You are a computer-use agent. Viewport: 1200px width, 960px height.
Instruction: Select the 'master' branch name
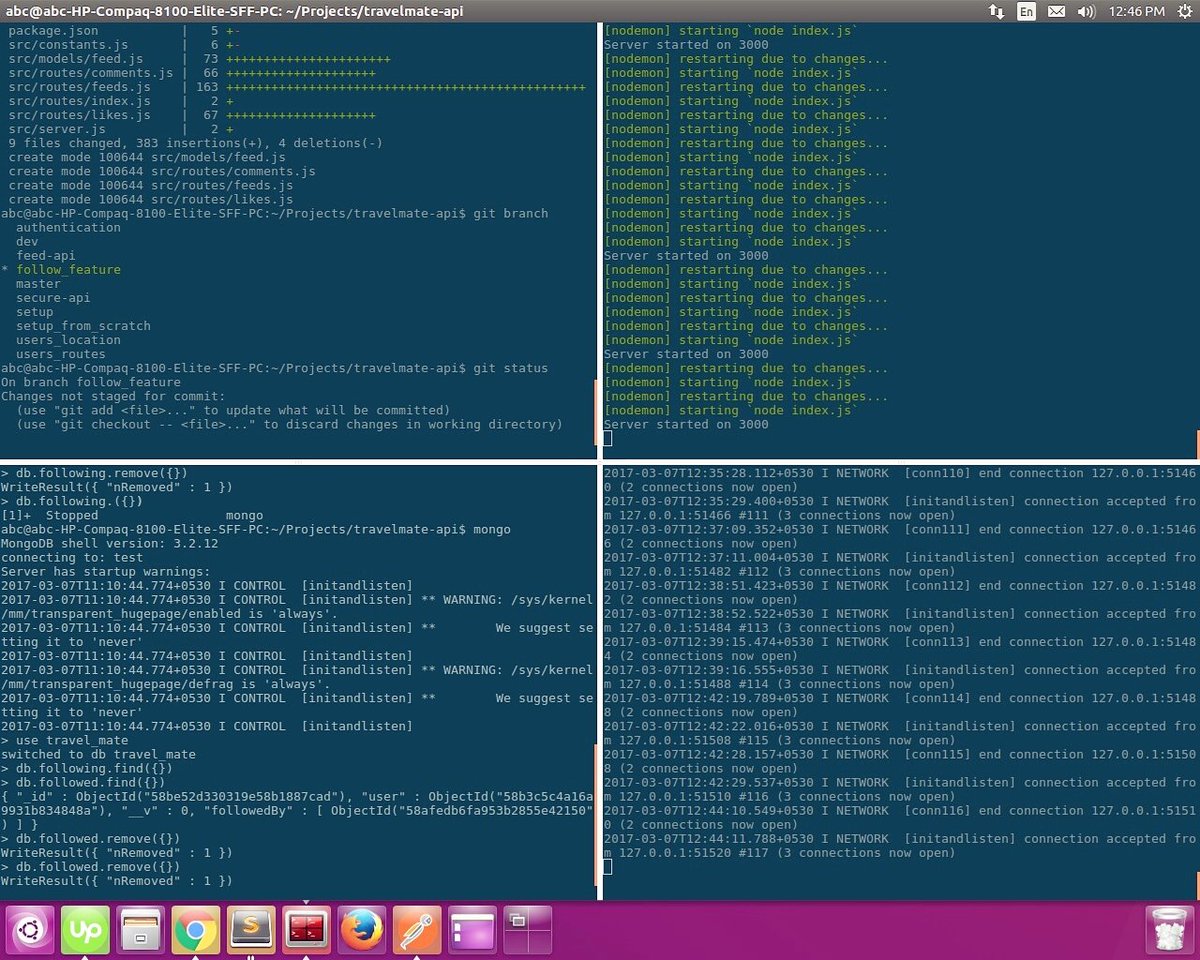pyautogui.click(x=38, y=283)
